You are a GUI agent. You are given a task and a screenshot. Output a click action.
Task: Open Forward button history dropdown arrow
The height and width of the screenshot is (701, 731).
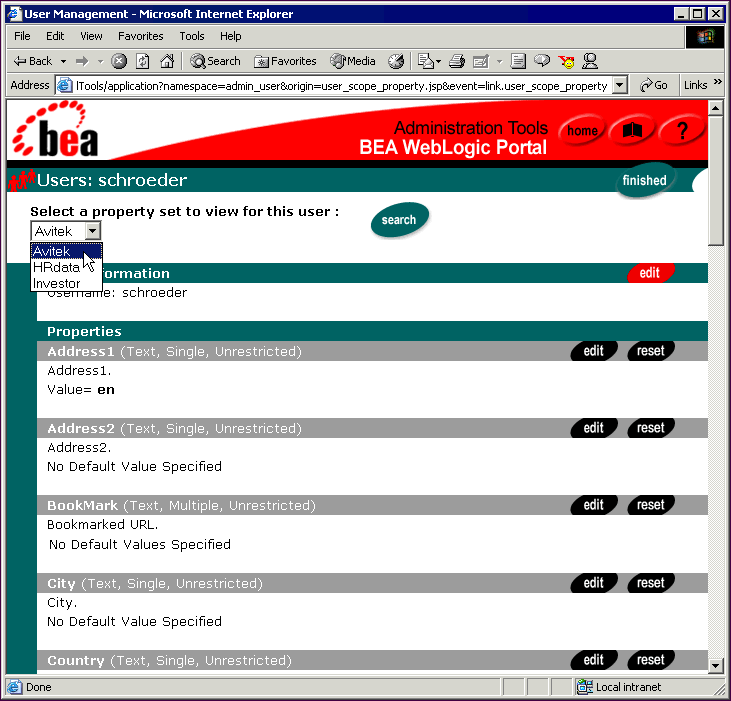pos(100,61)
